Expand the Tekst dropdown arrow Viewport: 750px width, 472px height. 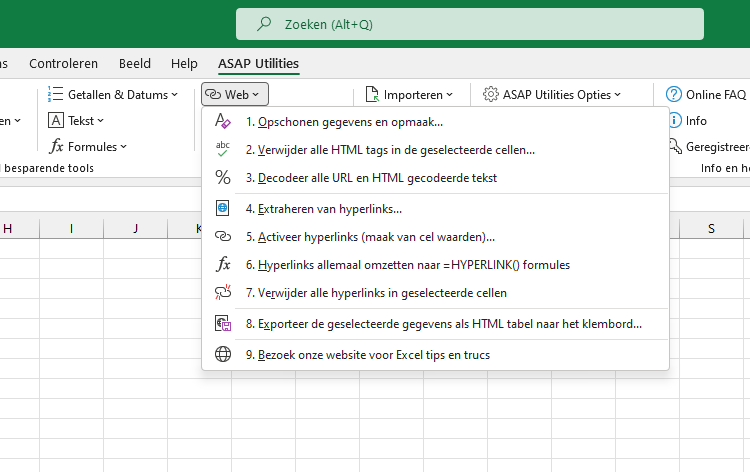[100, 121]
